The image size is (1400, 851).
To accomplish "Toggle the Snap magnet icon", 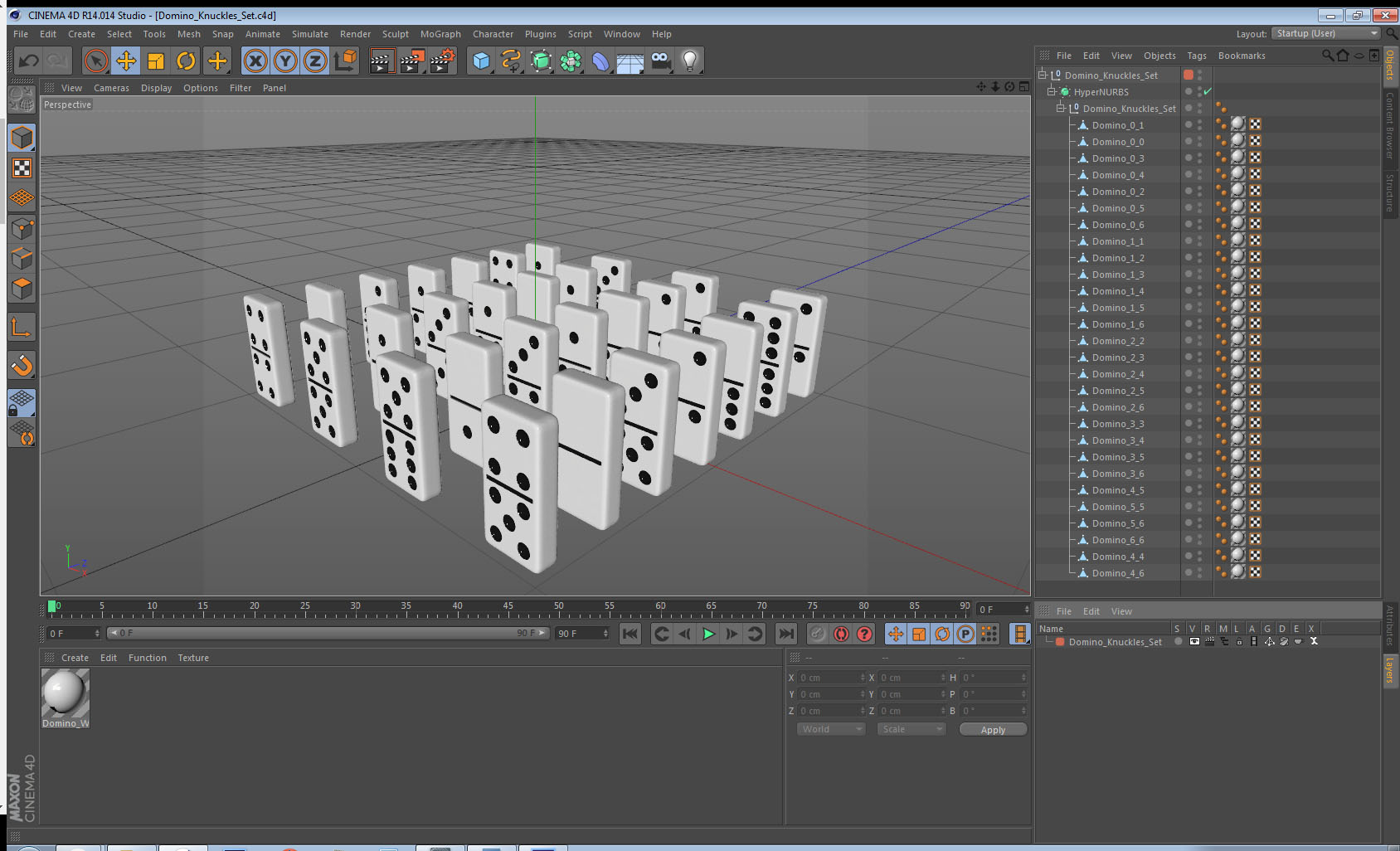I will 22,365.
